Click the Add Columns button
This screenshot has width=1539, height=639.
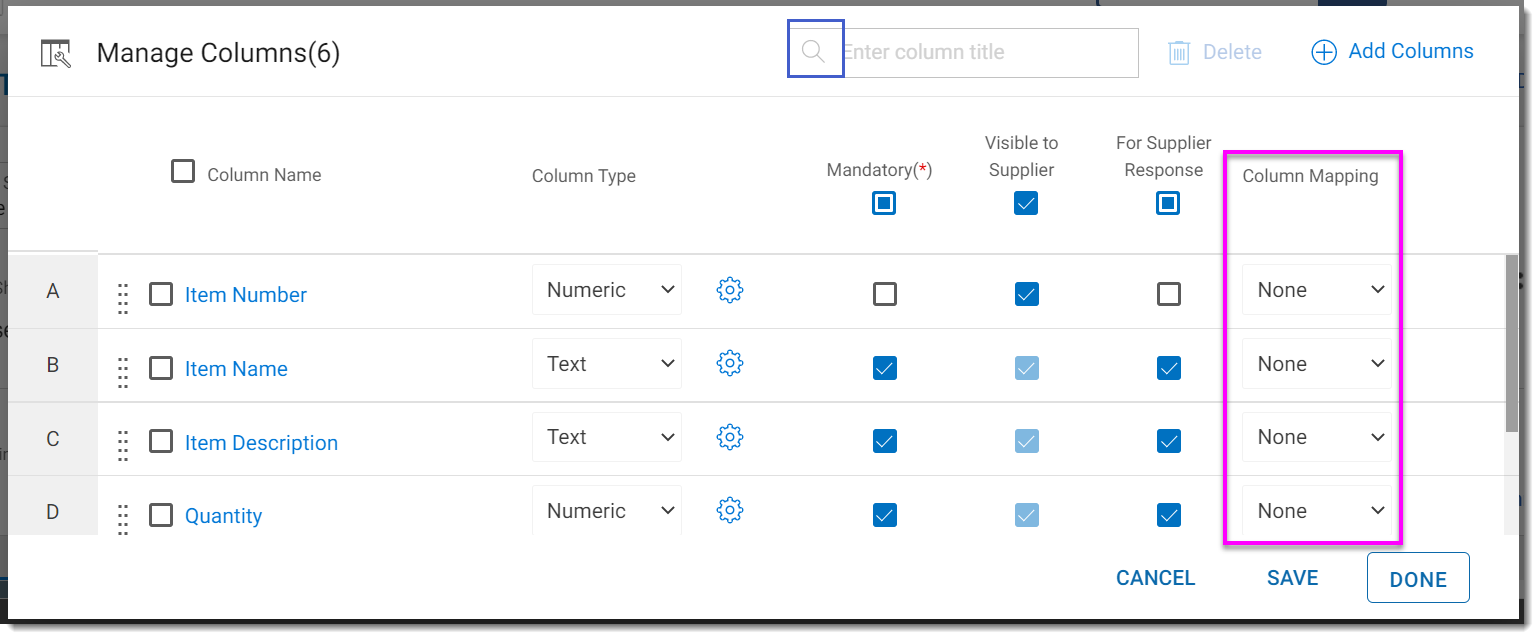tap(1392, 52)
